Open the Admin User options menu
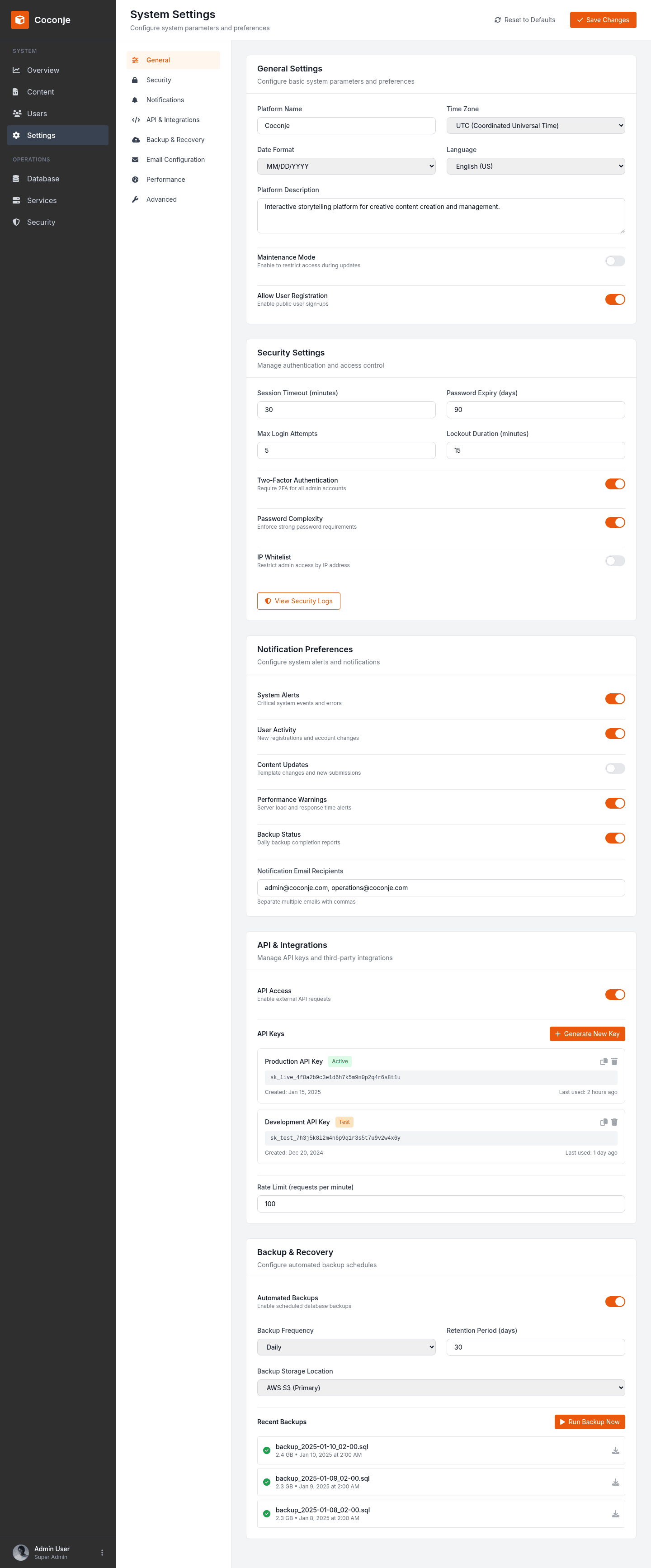The height and width of the screenshot is (1568, 651). [x=102, y=1553]
